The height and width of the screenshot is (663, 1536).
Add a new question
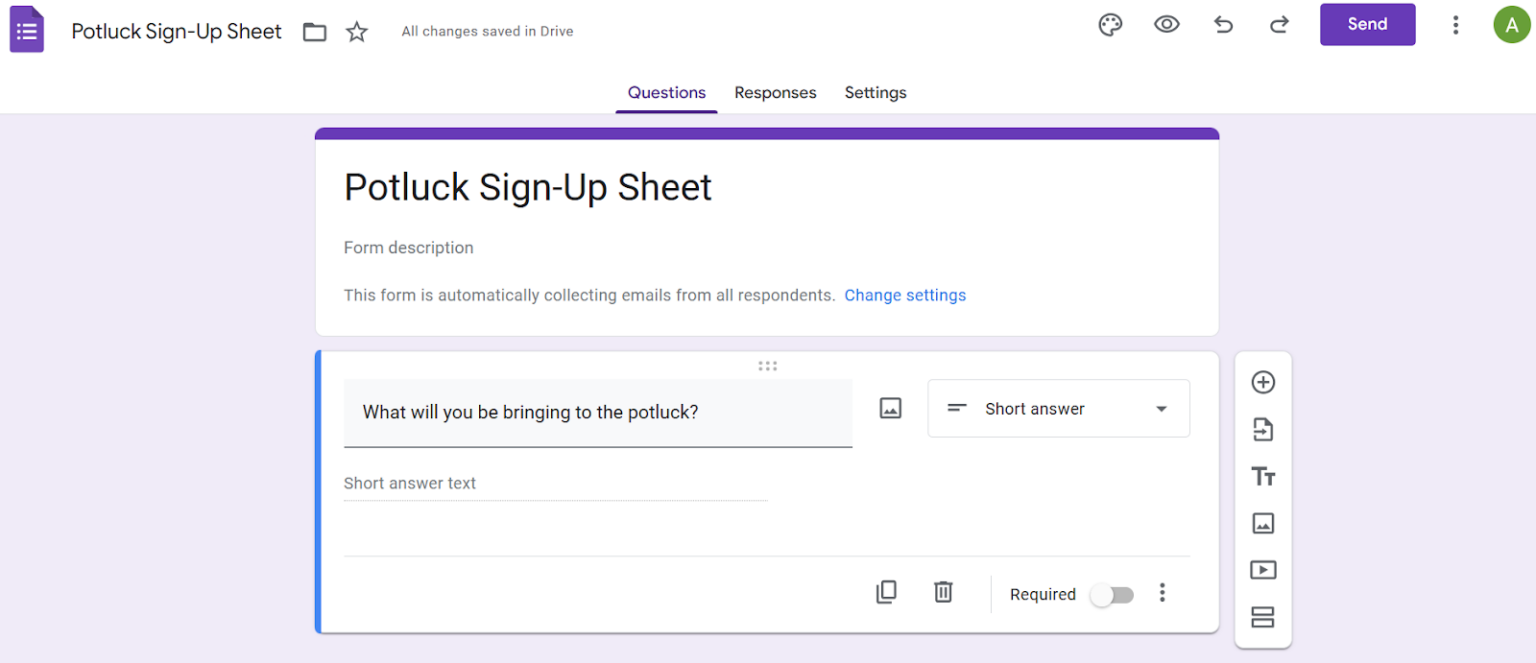point(1263,382)
